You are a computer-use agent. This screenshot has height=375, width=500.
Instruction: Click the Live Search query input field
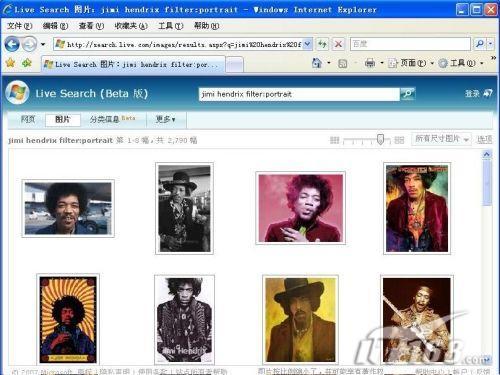pos(299,94)
